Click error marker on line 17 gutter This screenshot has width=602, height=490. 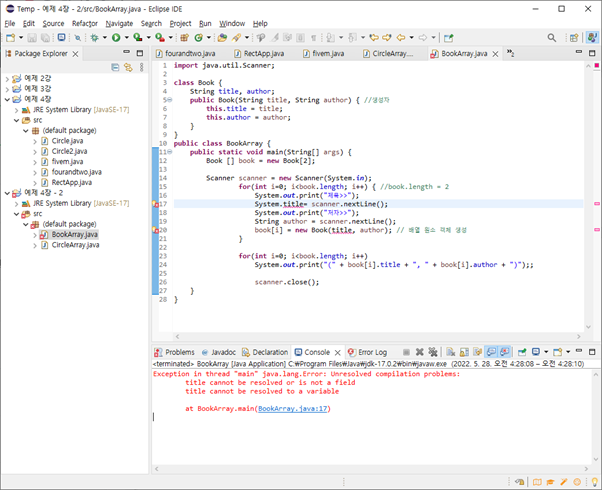(x=155, y=204)
